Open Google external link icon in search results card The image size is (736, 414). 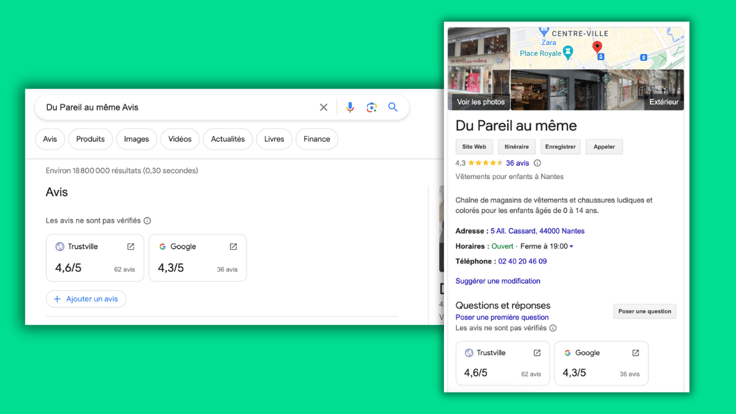pos(233,246)
